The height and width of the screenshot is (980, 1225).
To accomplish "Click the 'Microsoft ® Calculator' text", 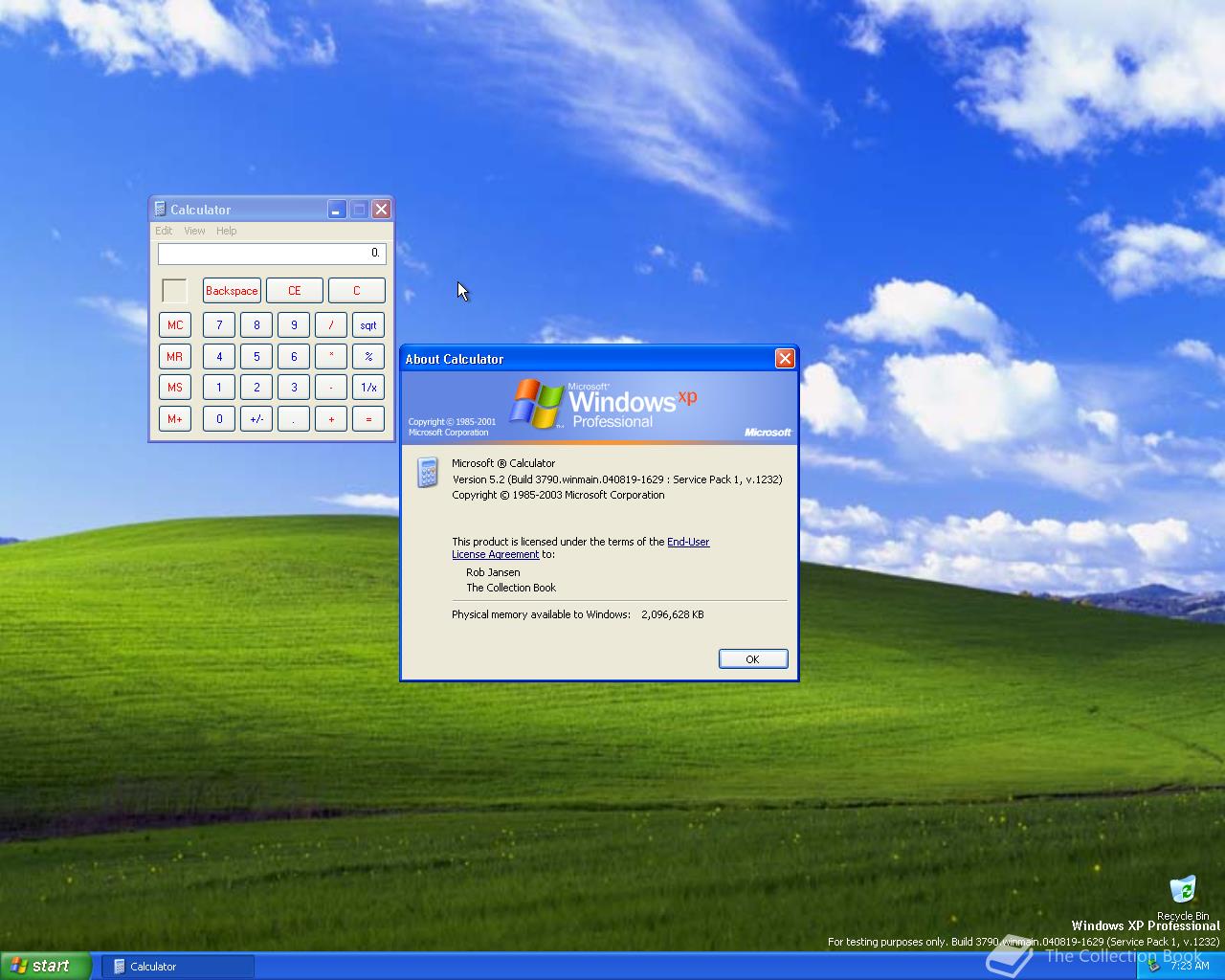I will pyautogui.click(x=503, y=463).
